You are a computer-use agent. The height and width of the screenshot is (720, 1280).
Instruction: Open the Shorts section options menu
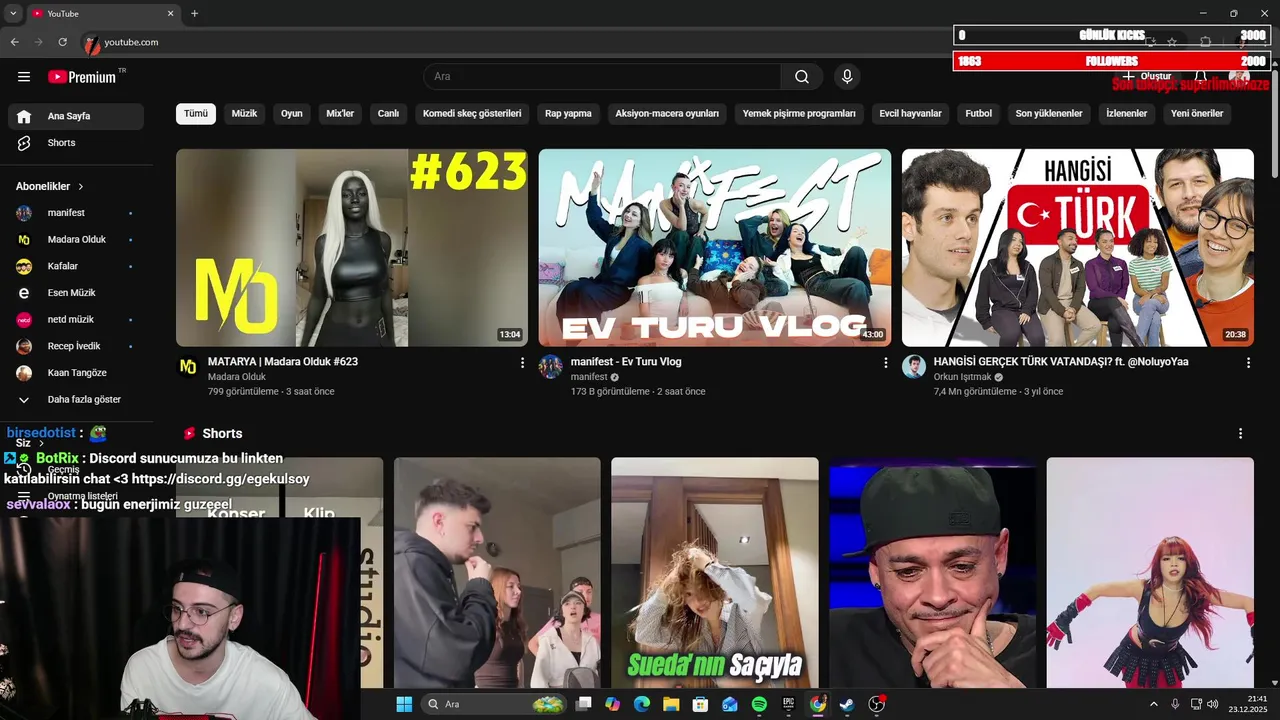(x=1240, y=434)
